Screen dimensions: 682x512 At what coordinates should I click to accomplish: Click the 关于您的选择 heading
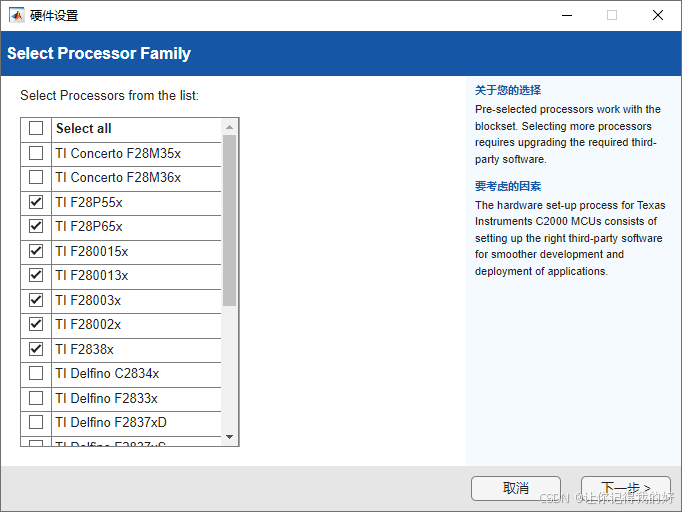tap(508, 90)
